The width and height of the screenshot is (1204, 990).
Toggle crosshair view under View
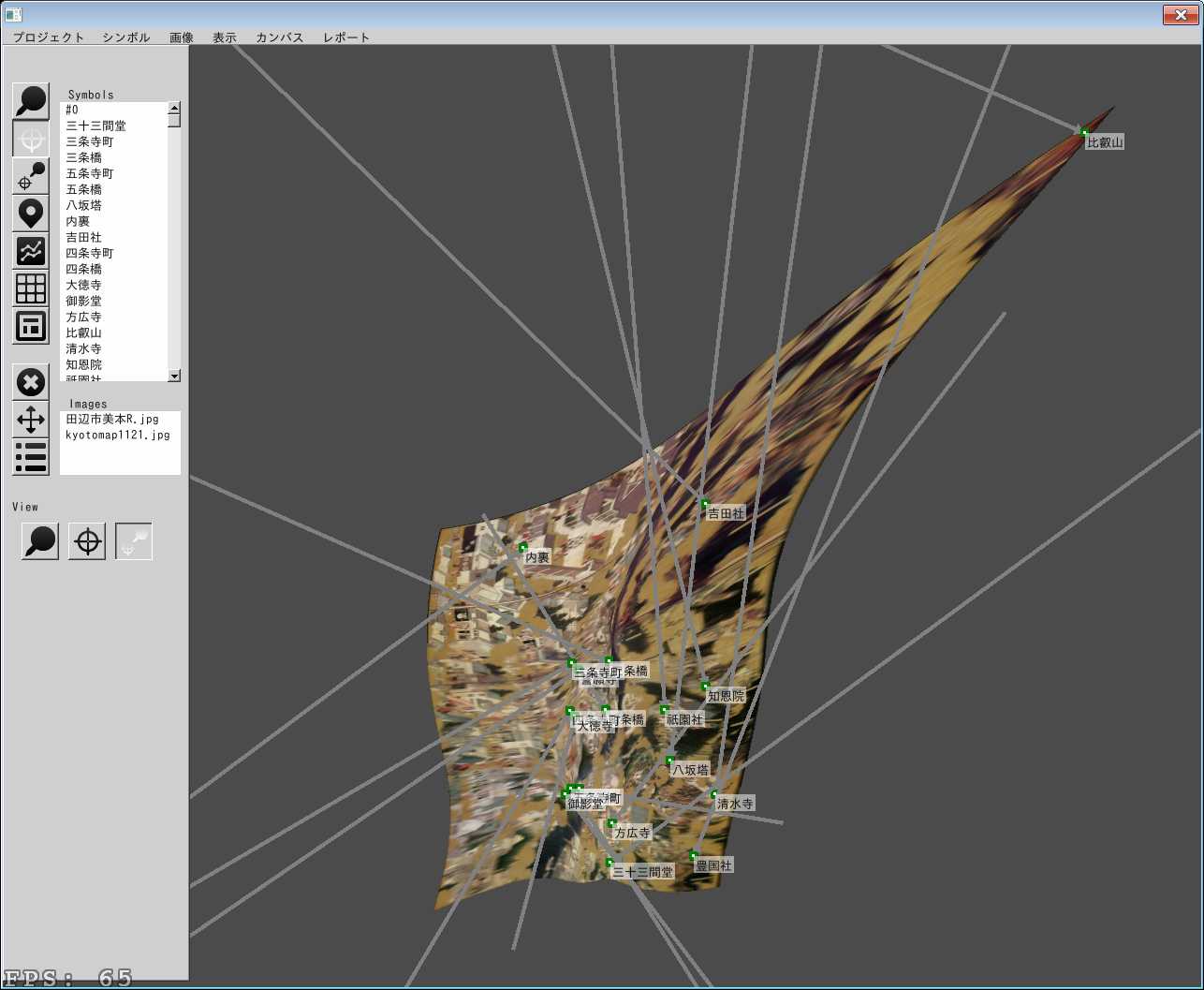click(87, 541)
